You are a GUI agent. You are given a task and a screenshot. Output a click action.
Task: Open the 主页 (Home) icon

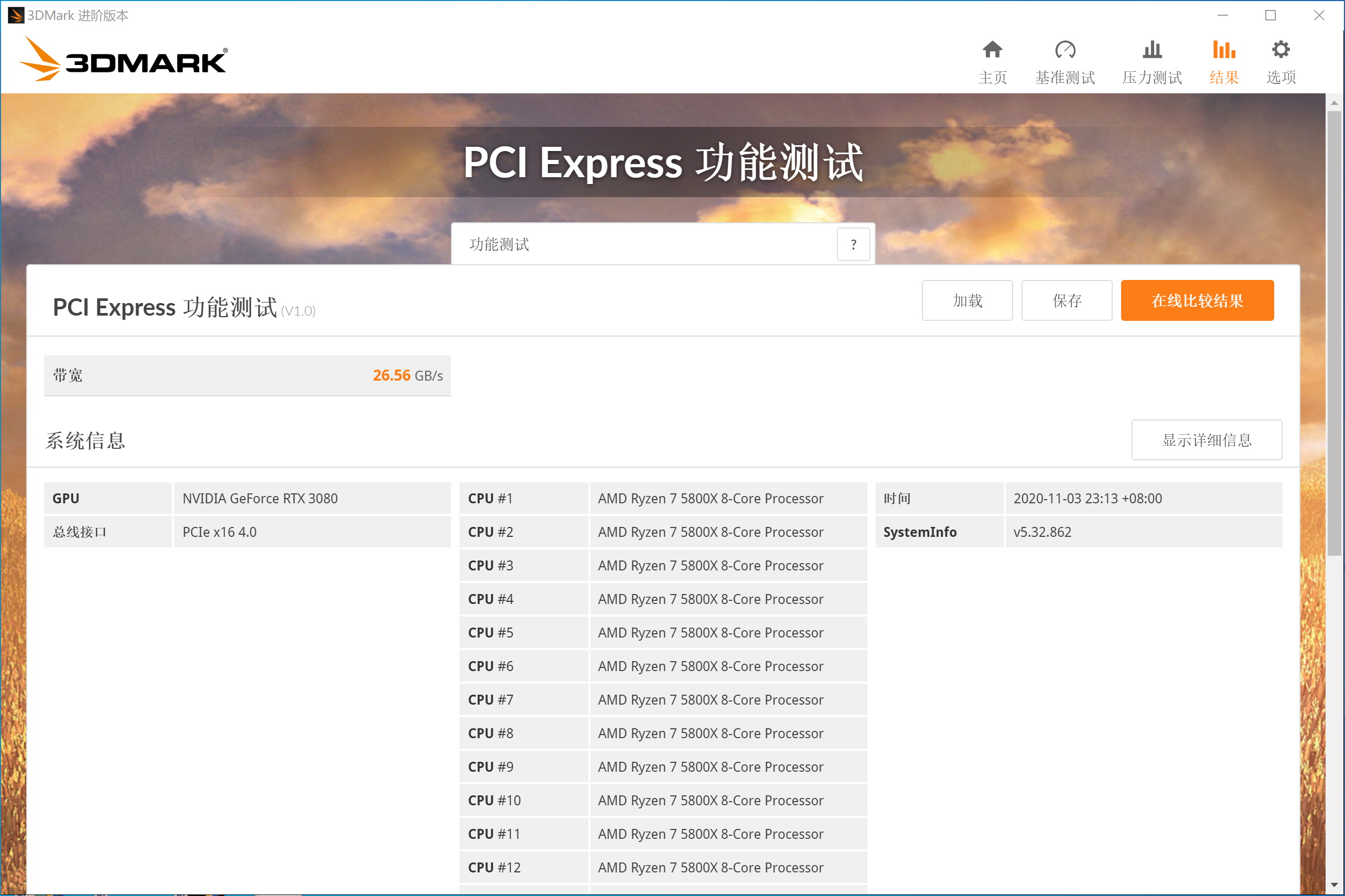(x=993, y=60)
